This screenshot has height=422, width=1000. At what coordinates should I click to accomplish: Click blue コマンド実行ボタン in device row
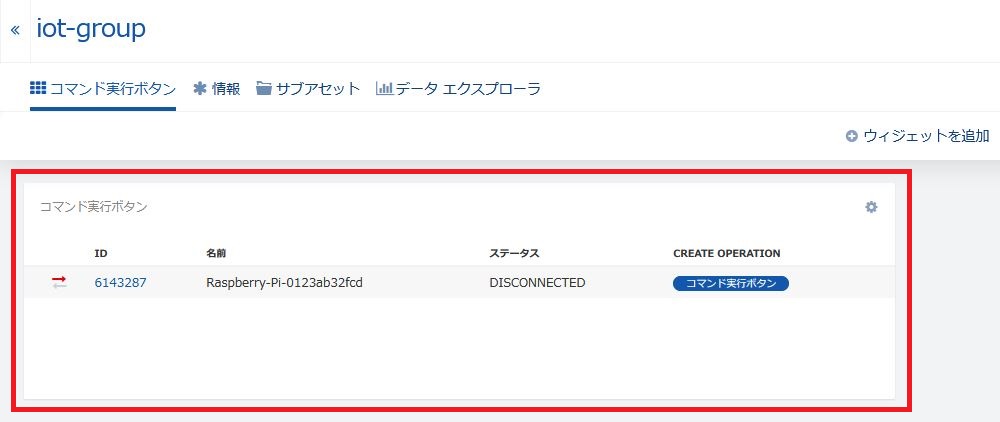coord(731,284)
